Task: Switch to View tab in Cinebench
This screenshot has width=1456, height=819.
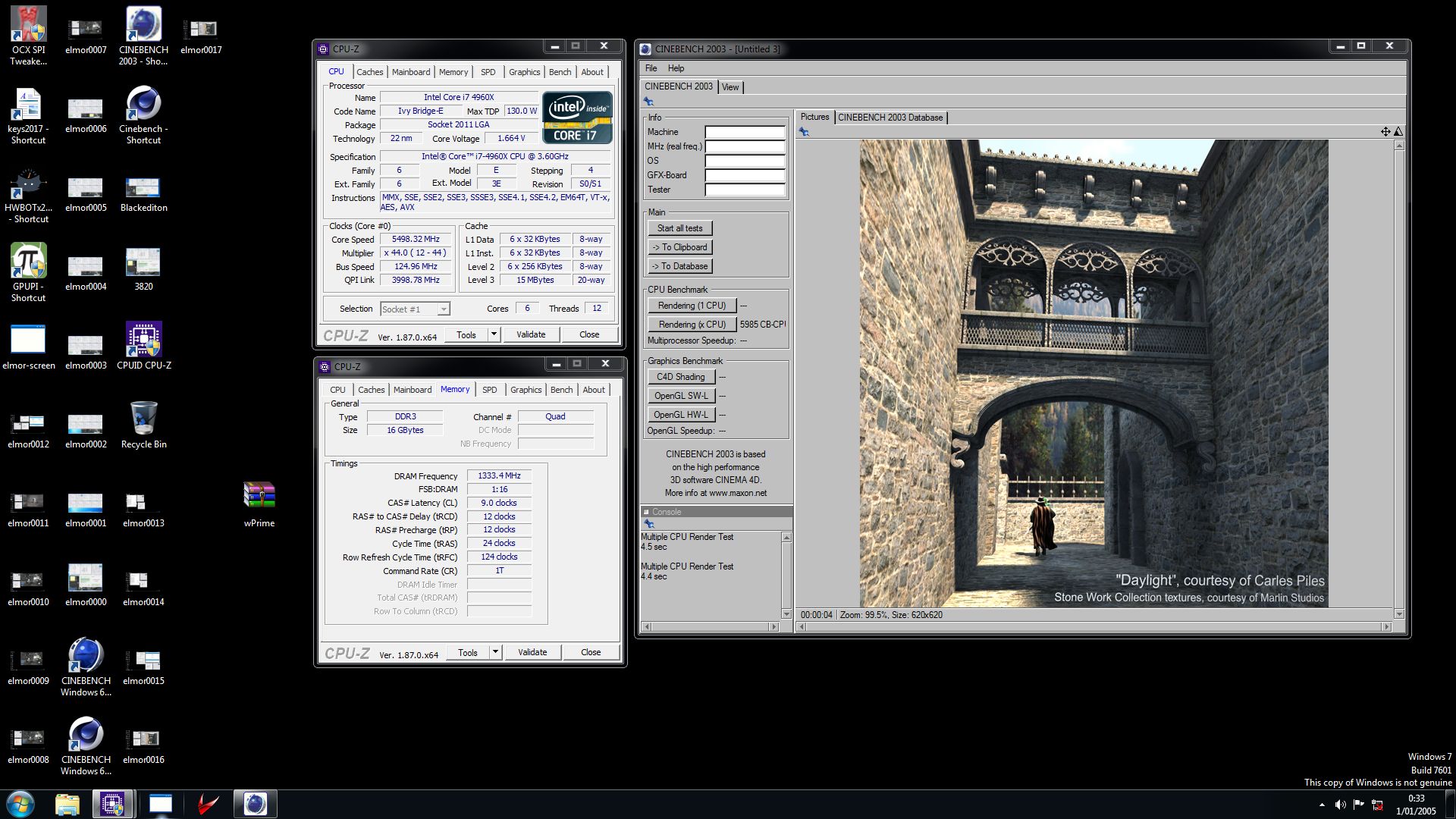Action: coord(730,87)
